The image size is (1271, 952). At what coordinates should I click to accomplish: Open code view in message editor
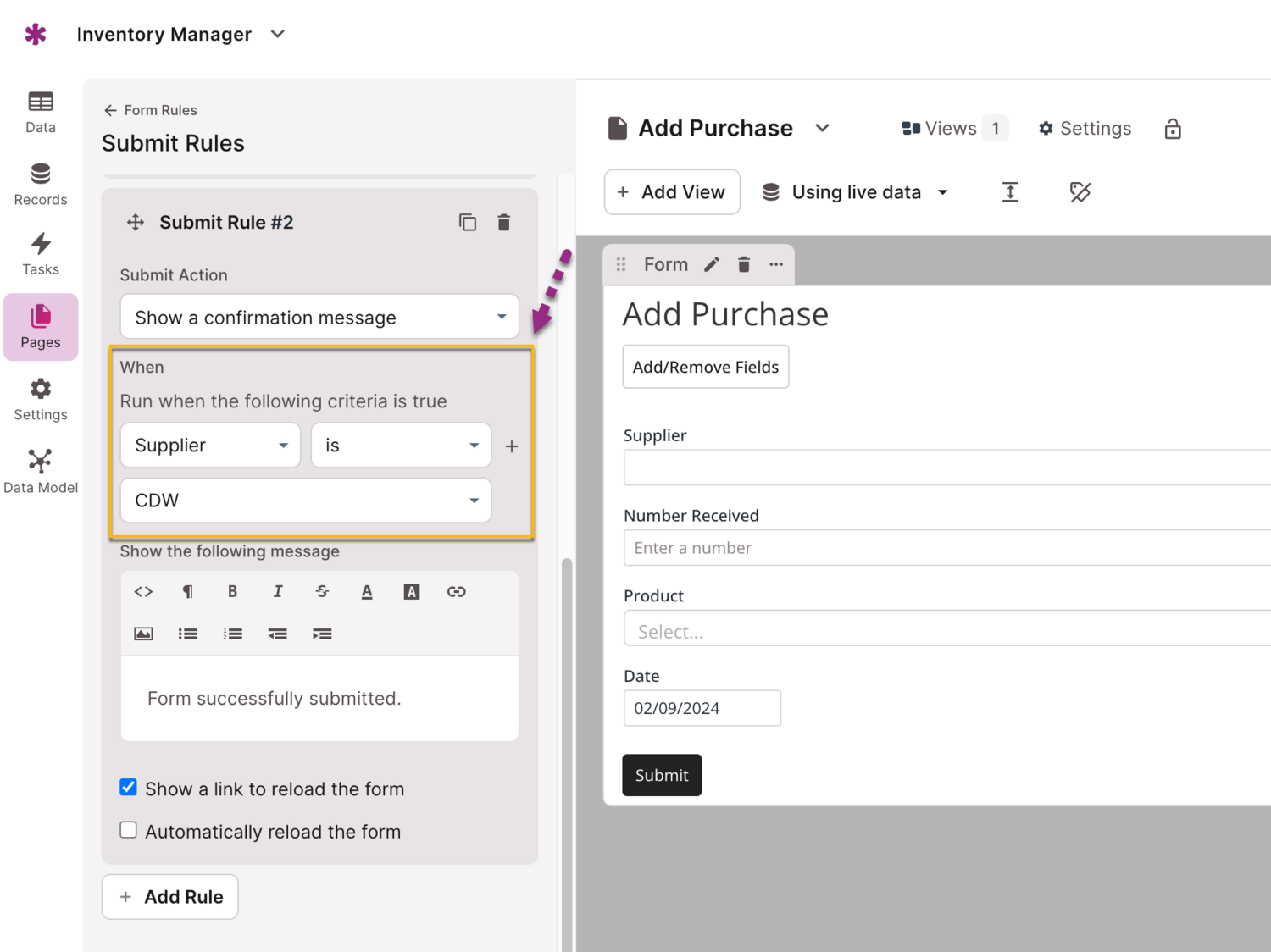point(143,592)
